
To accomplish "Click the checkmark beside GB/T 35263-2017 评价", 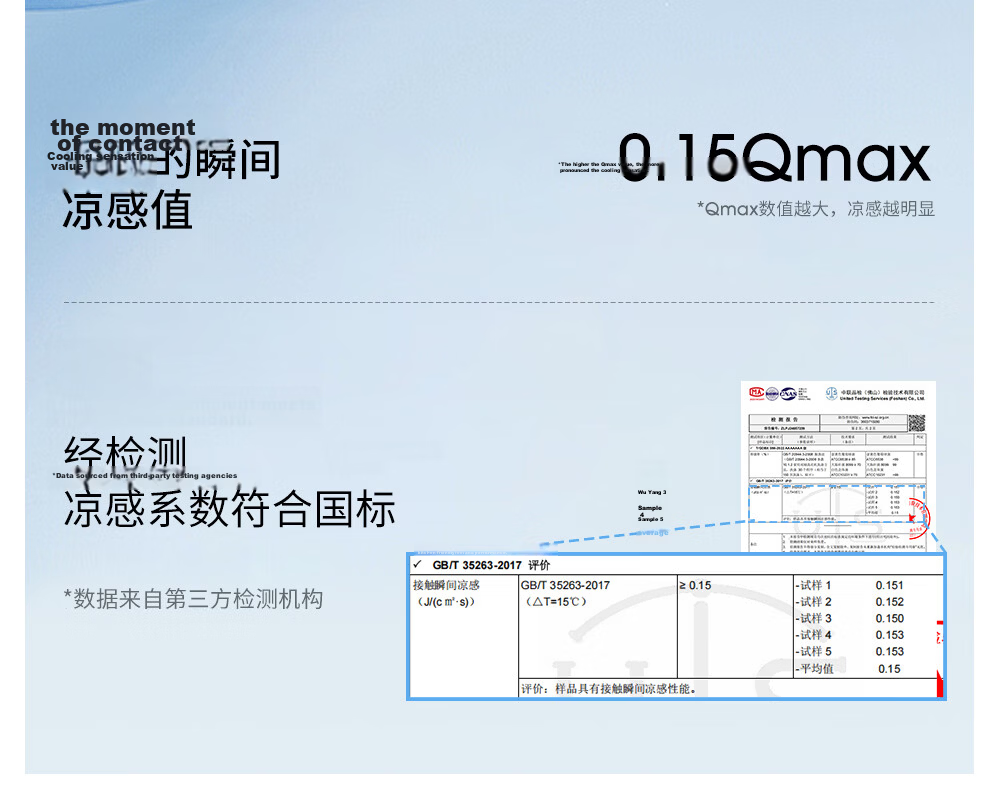I will (x=418, y=564).
